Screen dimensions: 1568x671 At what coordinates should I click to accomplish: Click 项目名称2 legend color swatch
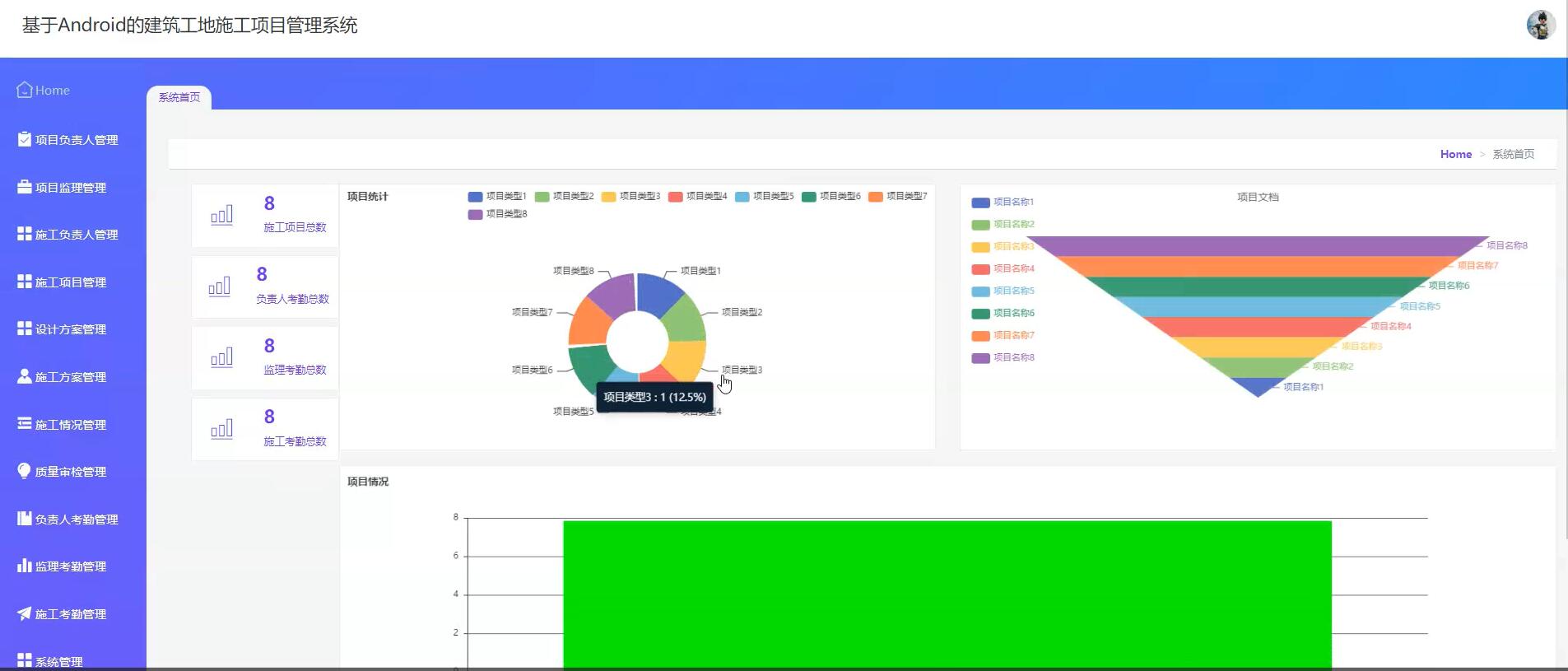coord(980,225)
